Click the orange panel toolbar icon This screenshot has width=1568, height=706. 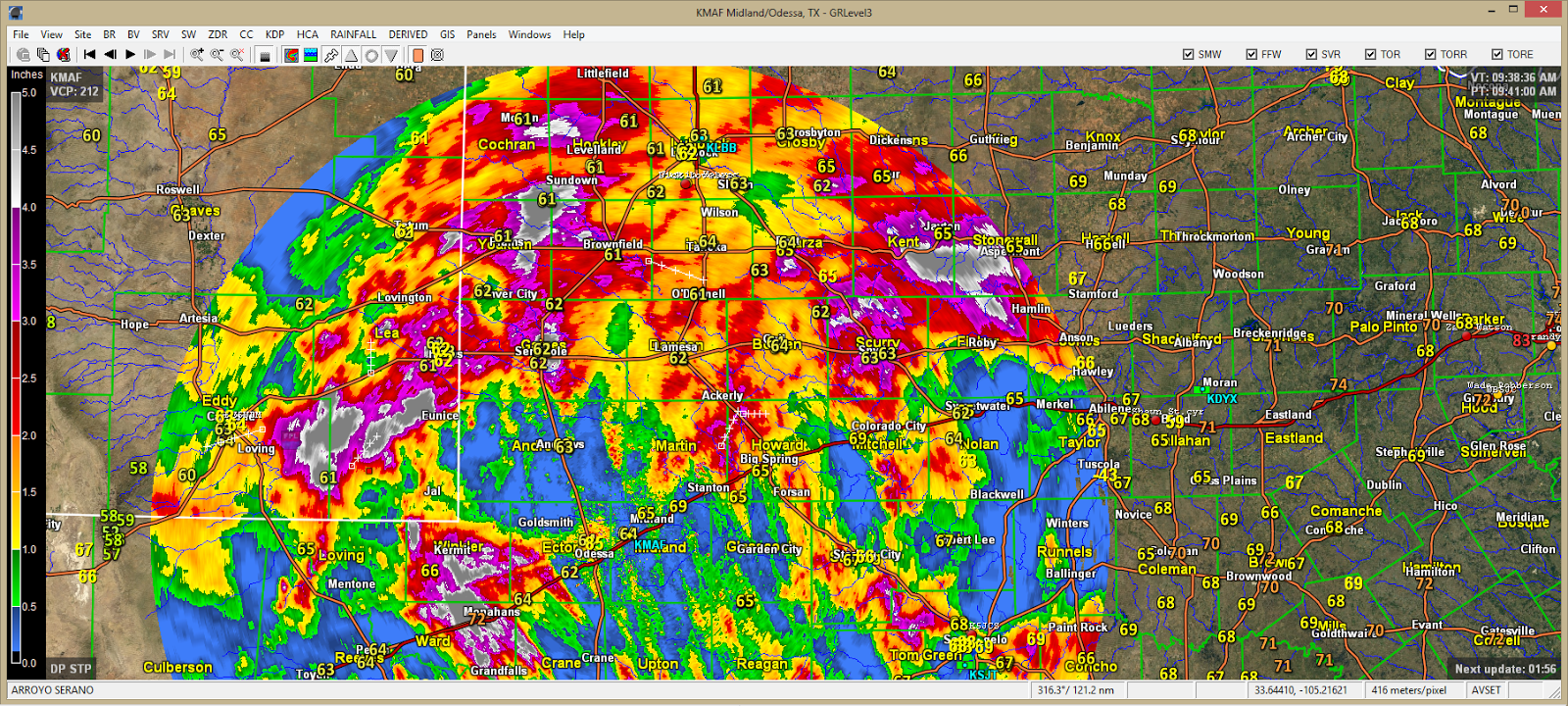coord(417,55)
